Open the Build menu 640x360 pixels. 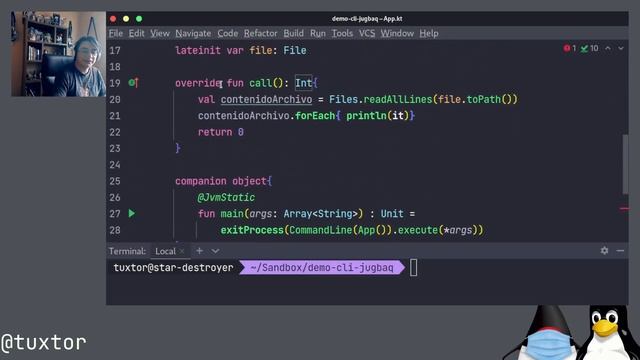coord(293,33)
